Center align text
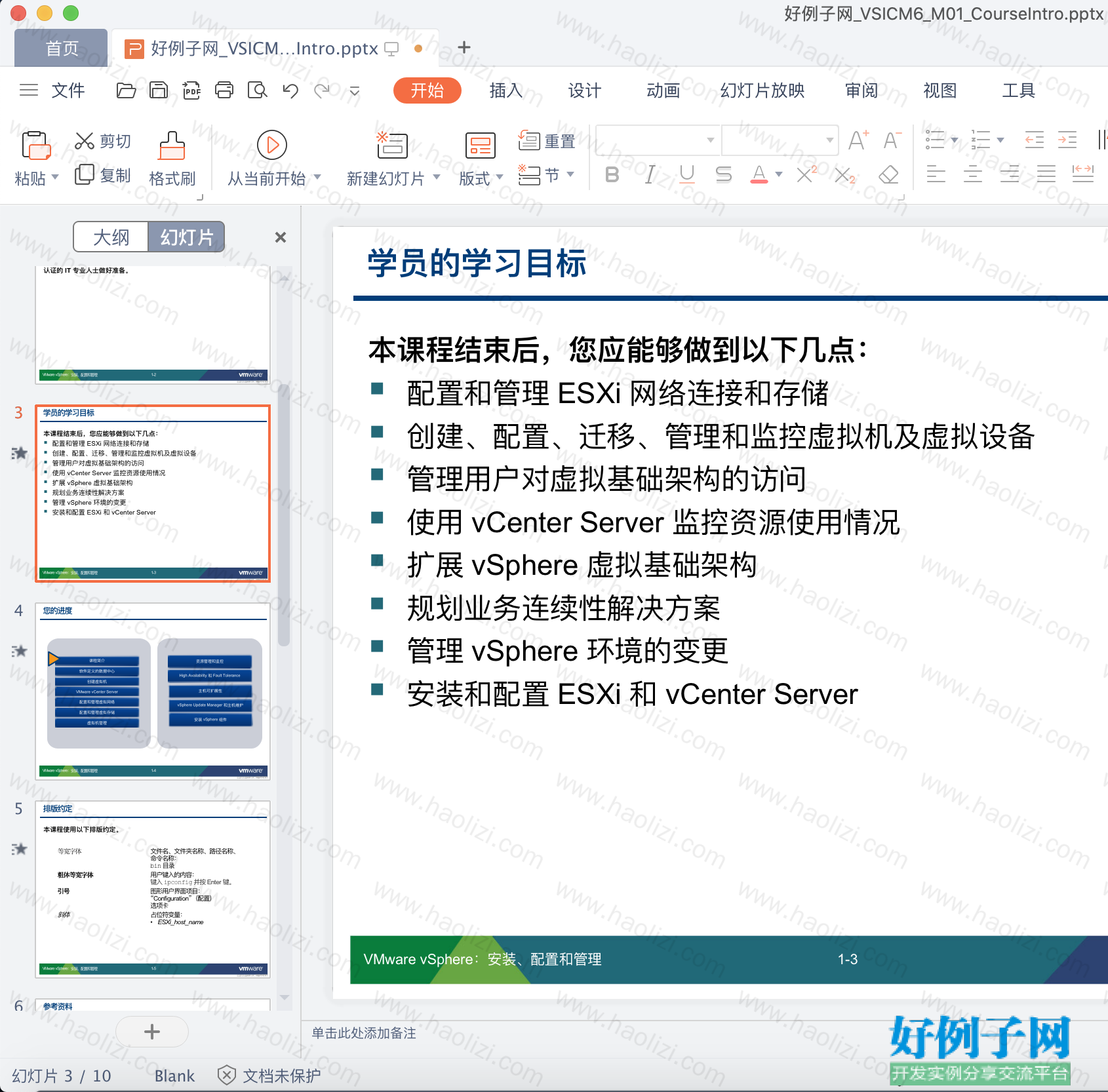 point(972,174)
